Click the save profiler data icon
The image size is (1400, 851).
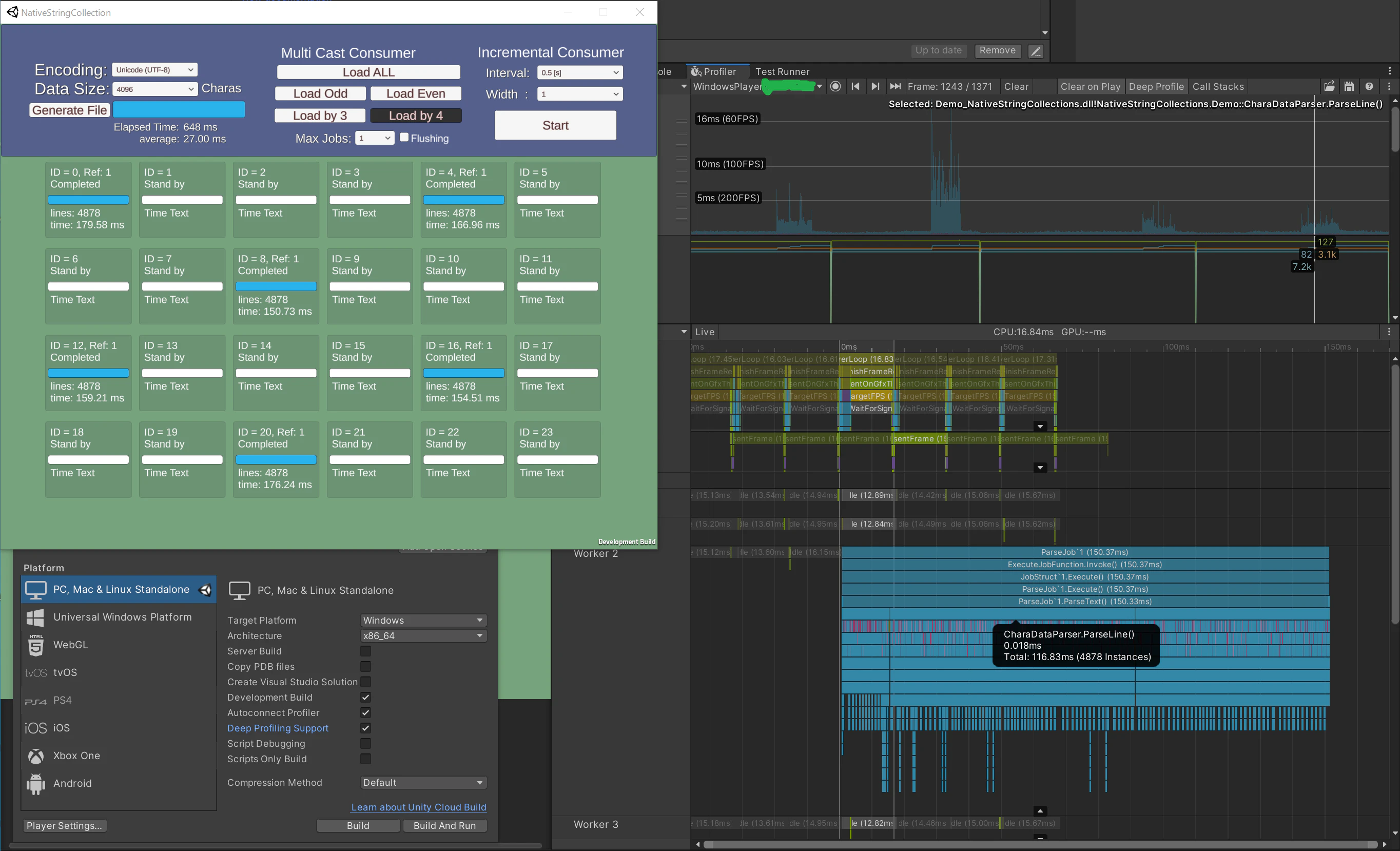(1349, 86)
